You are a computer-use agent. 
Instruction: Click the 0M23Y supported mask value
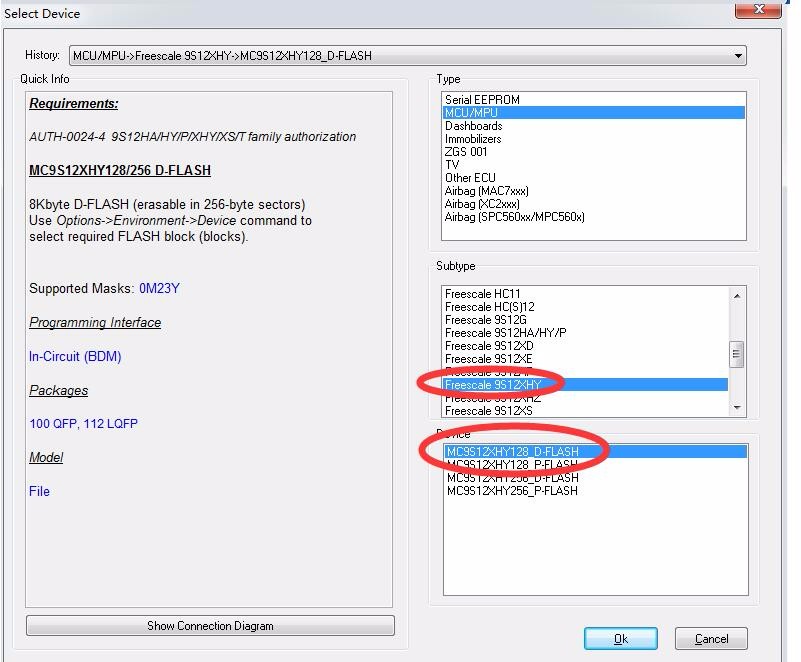[159, 289]
